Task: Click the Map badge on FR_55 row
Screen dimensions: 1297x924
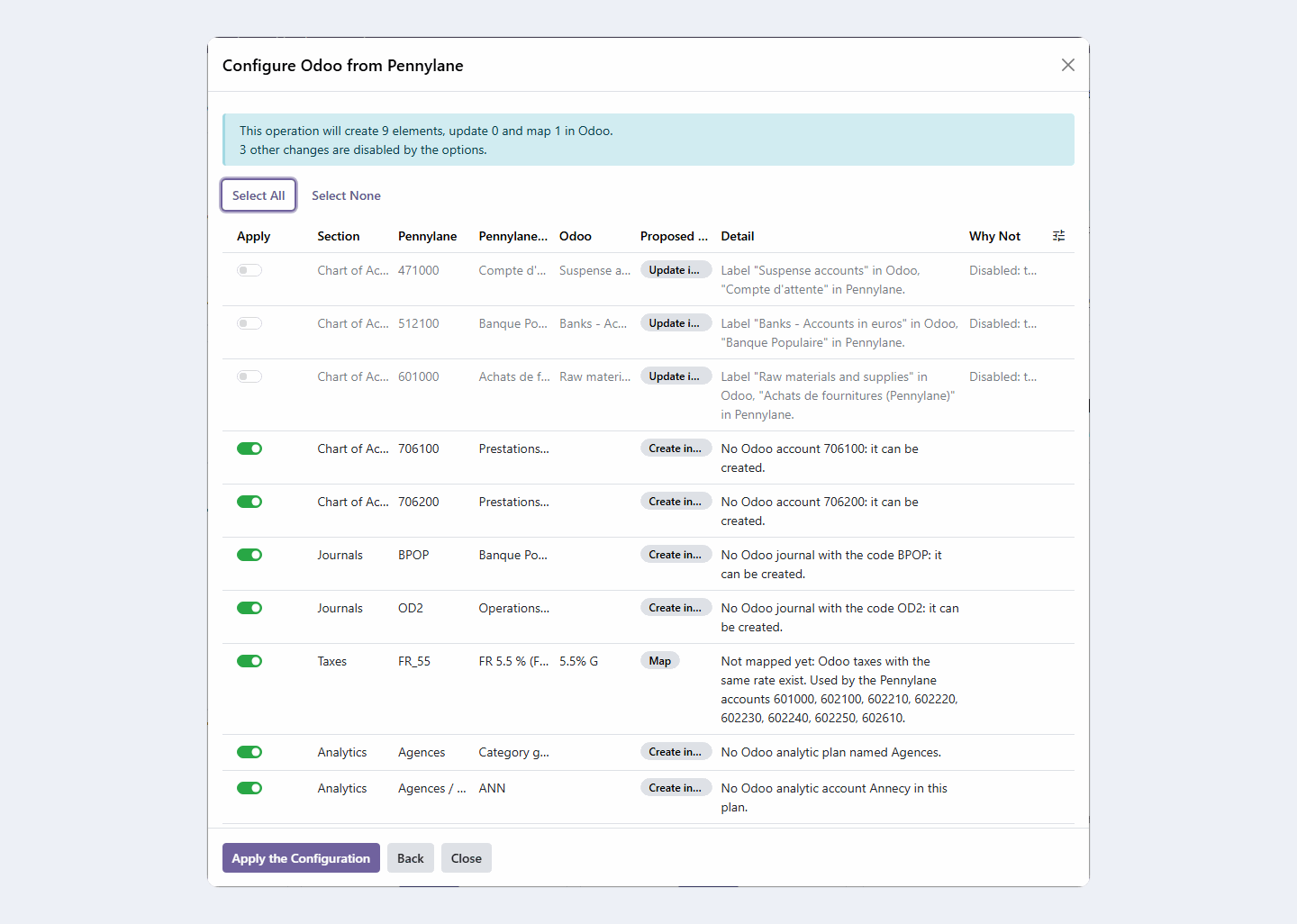Action: [x=660, y=661]
